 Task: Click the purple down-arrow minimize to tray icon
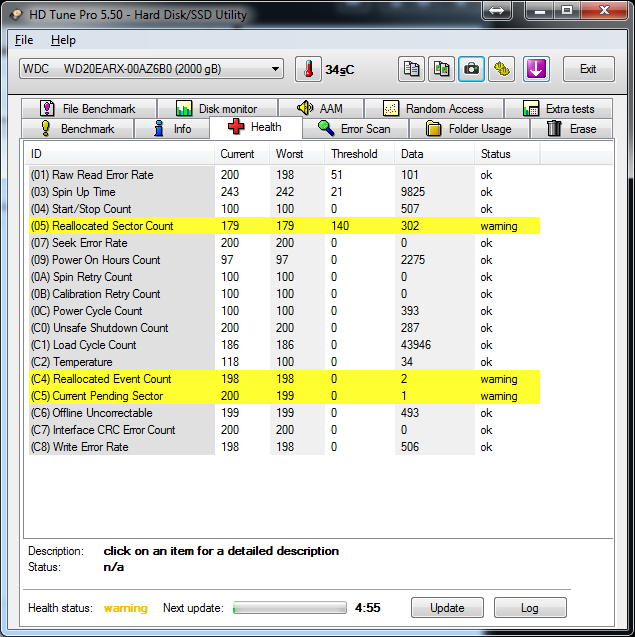pyautogui.click(x=536, y=69)
